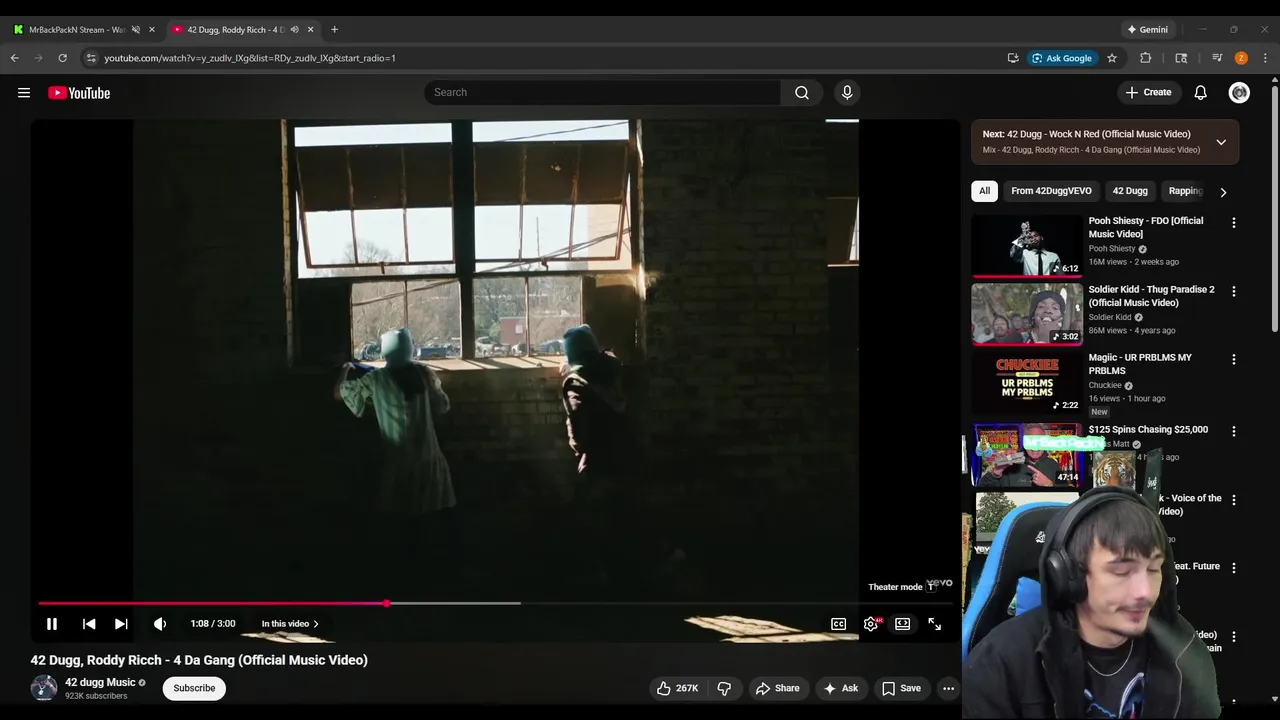
Task: Open the 42 dugg Music channel avatar
Action: pyautogui.click(x=44, y=688)
